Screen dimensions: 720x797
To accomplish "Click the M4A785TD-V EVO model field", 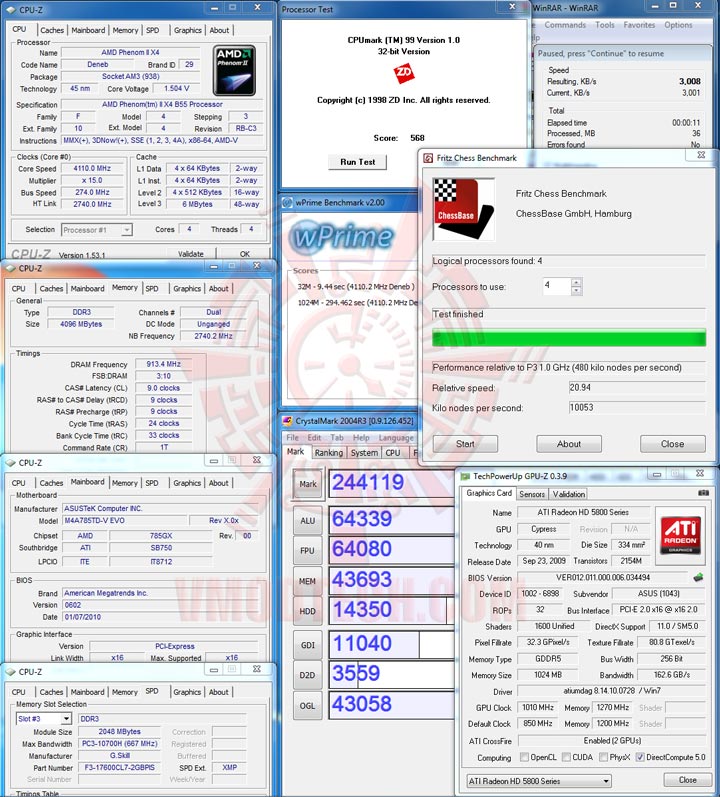I will point(124,521).
